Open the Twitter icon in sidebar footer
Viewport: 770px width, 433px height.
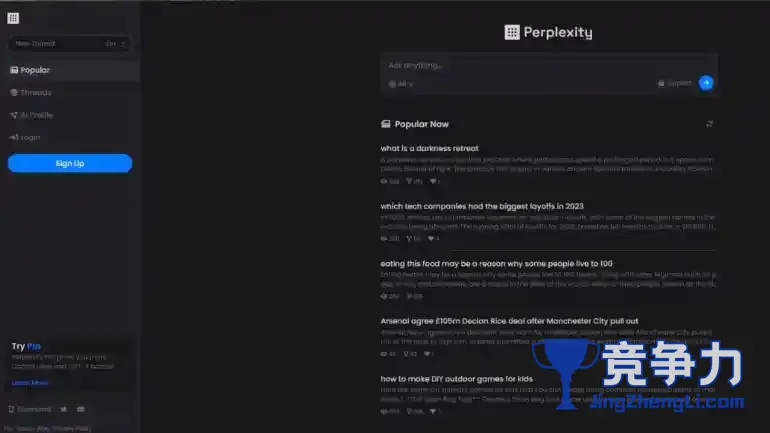(x=64, y=409)
